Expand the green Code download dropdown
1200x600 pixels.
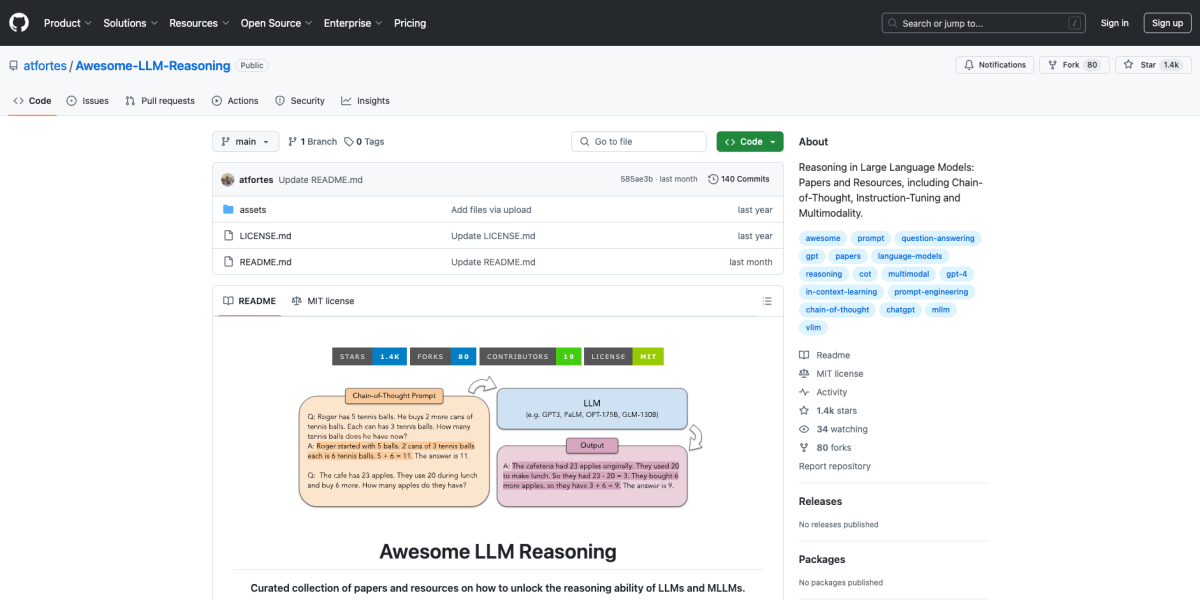(x=749, y=141)
